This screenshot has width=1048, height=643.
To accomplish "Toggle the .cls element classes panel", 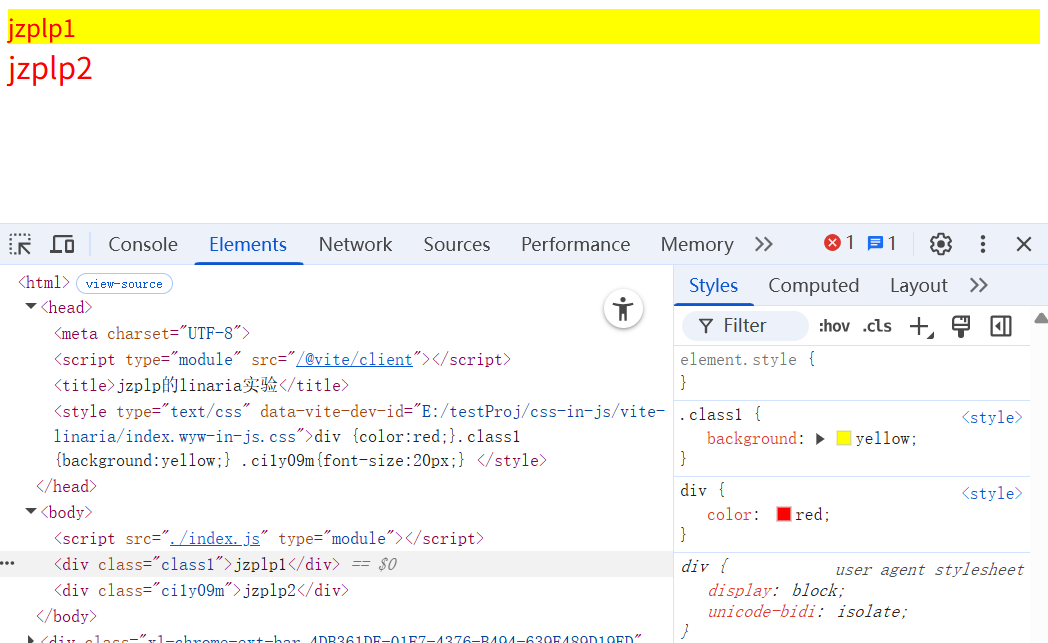I will tap(877, 326).
